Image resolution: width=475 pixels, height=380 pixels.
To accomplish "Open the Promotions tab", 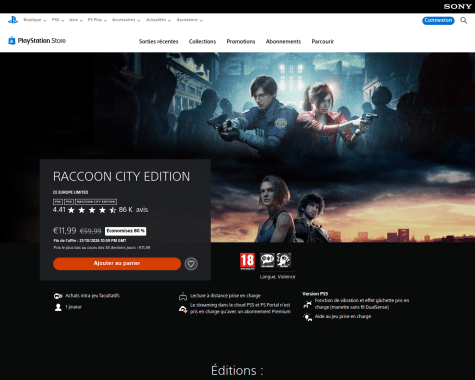I will (x=241, y=42).
